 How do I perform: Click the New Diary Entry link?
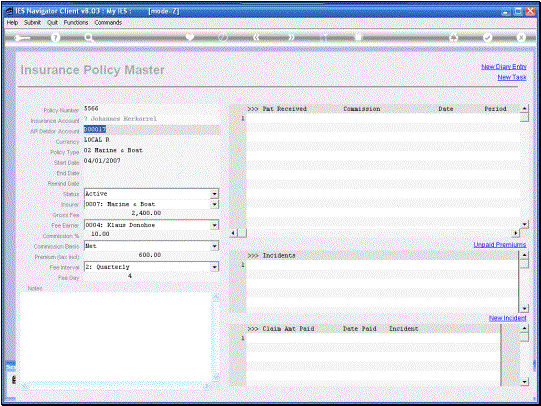pos(504,67)
